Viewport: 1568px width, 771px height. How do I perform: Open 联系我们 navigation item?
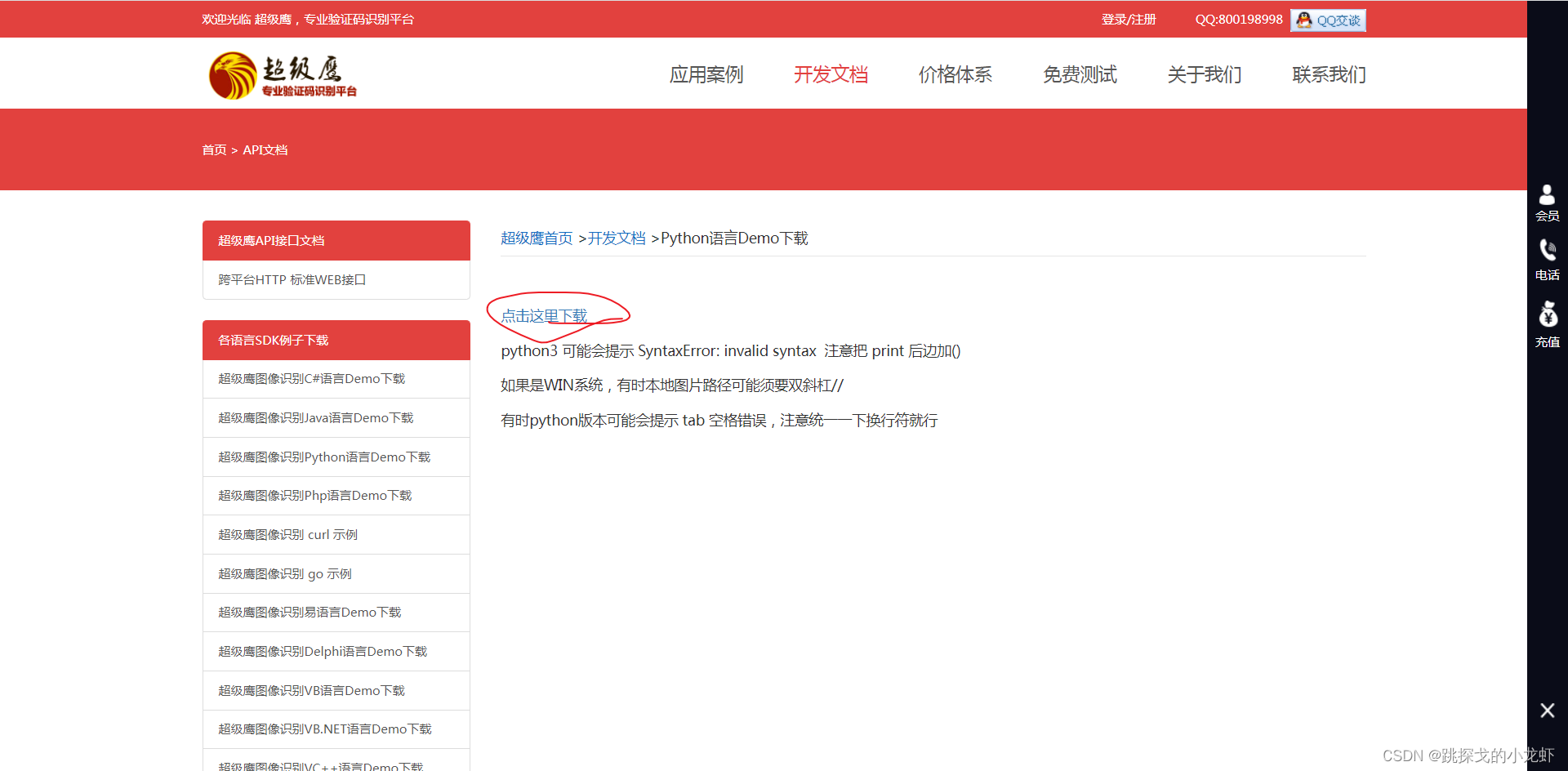[x=1329, y=74]
